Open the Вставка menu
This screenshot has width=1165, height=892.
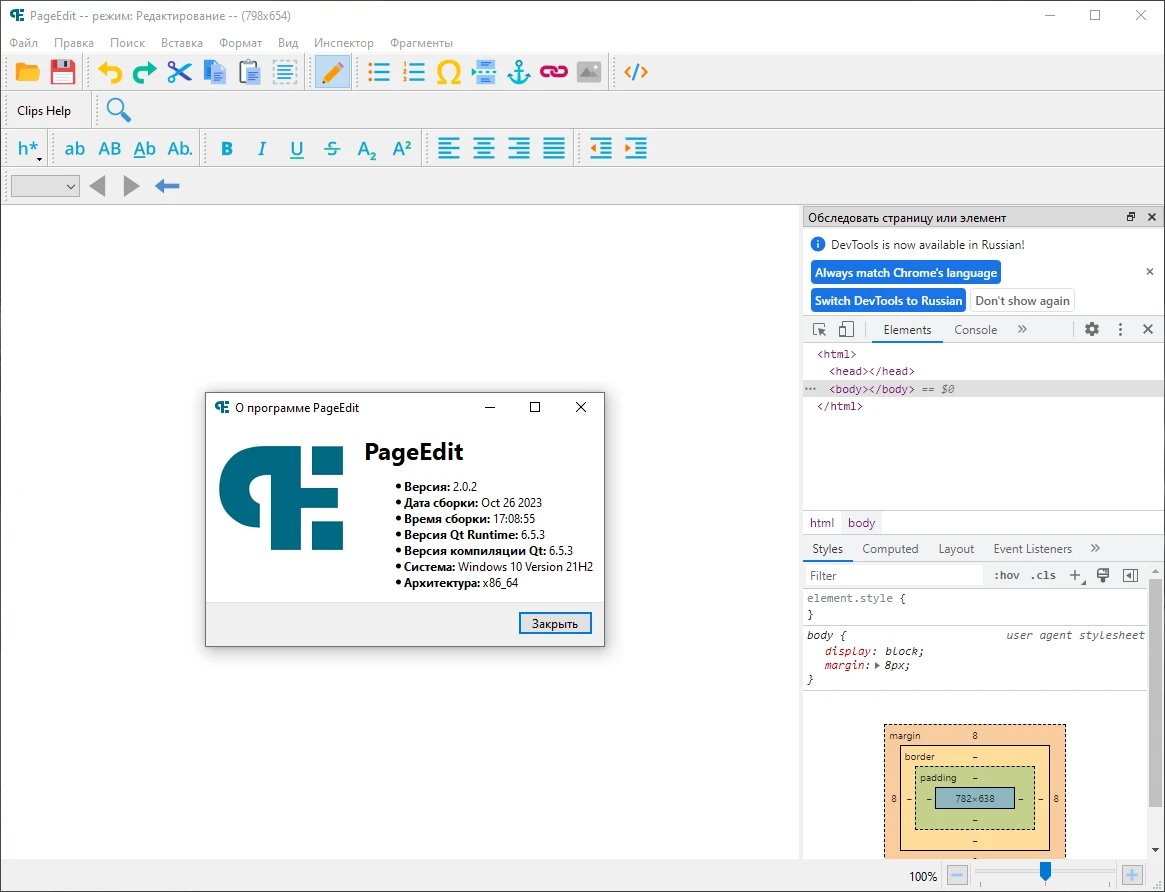(x=182, y=43)
